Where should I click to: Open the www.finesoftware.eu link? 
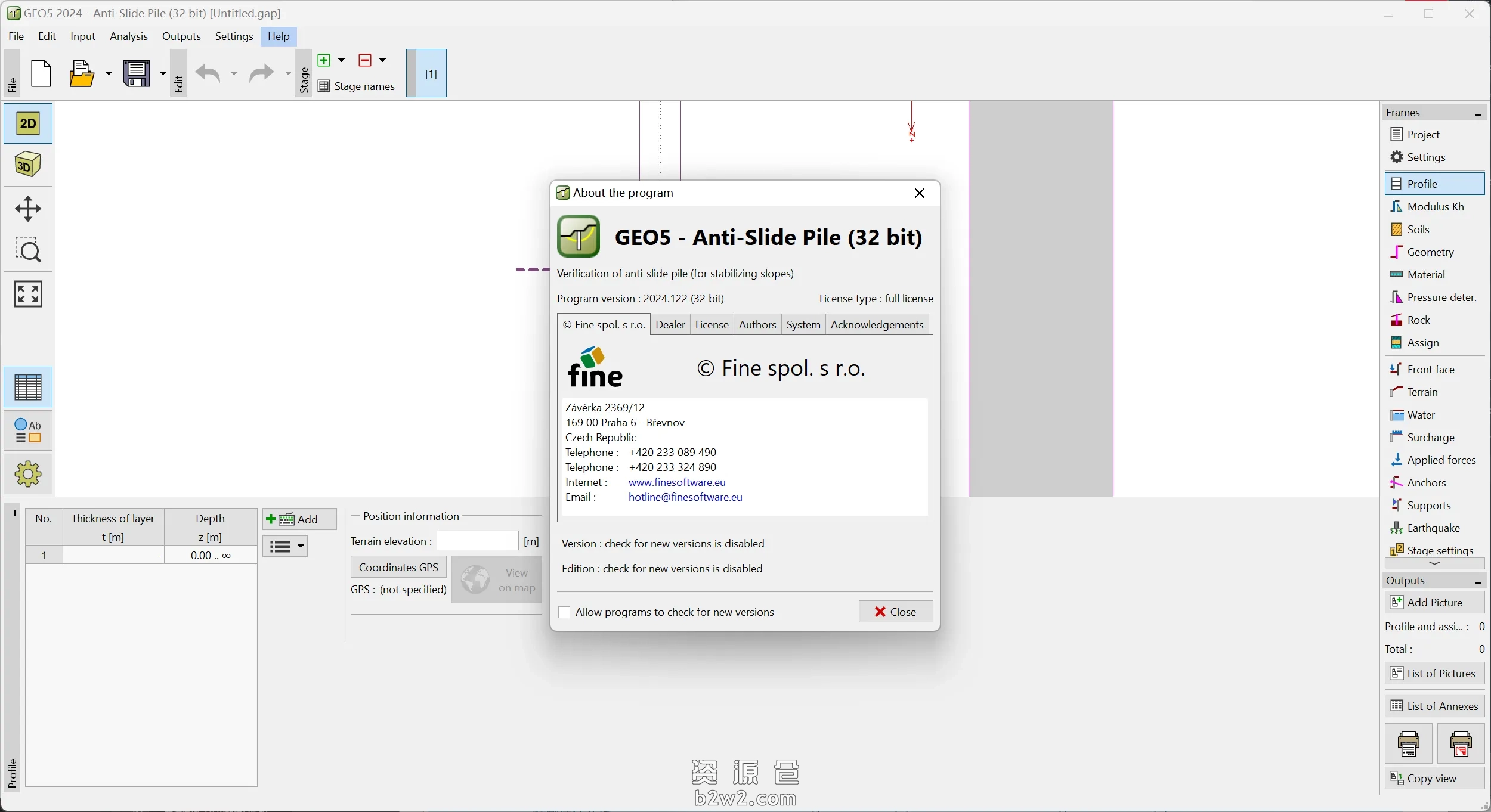click(677, 482)
